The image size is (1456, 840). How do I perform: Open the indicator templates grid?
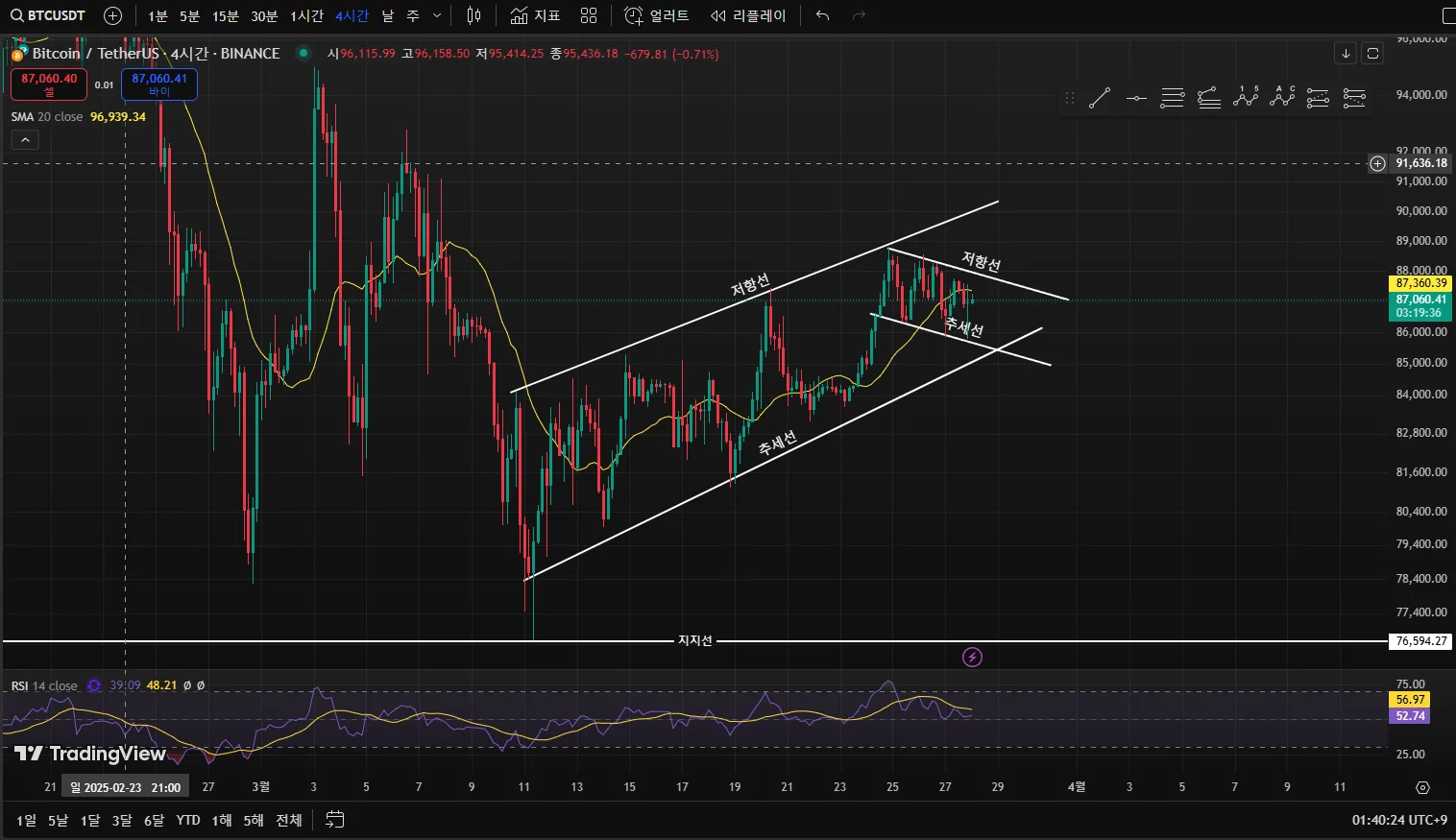(x=589, y=15)
